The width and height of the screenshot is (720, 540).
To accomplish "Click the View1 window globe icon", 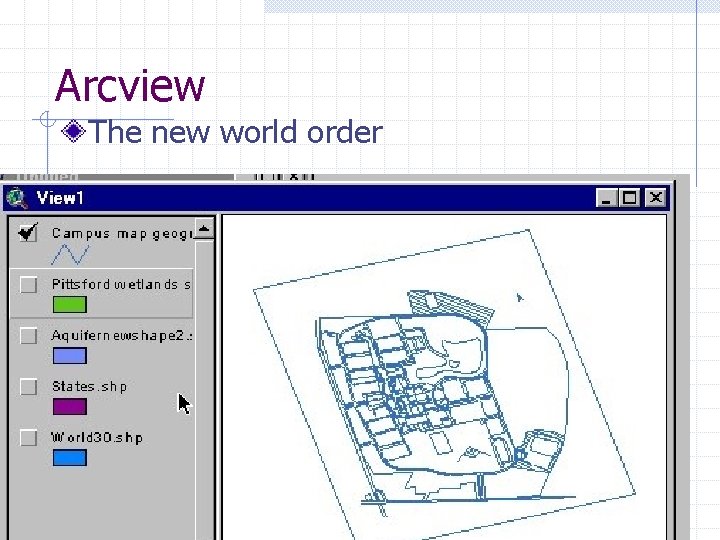I will [x=17, y=198].
